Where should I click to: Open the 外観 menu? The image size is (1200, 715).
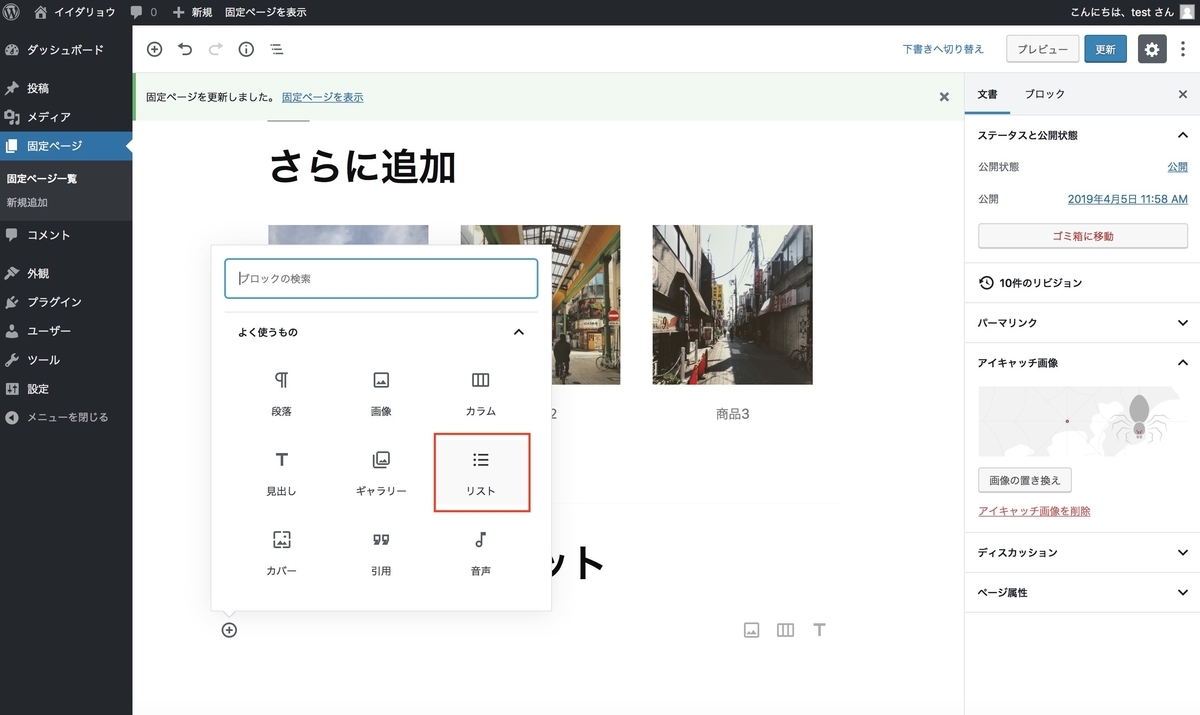[66, 273]
